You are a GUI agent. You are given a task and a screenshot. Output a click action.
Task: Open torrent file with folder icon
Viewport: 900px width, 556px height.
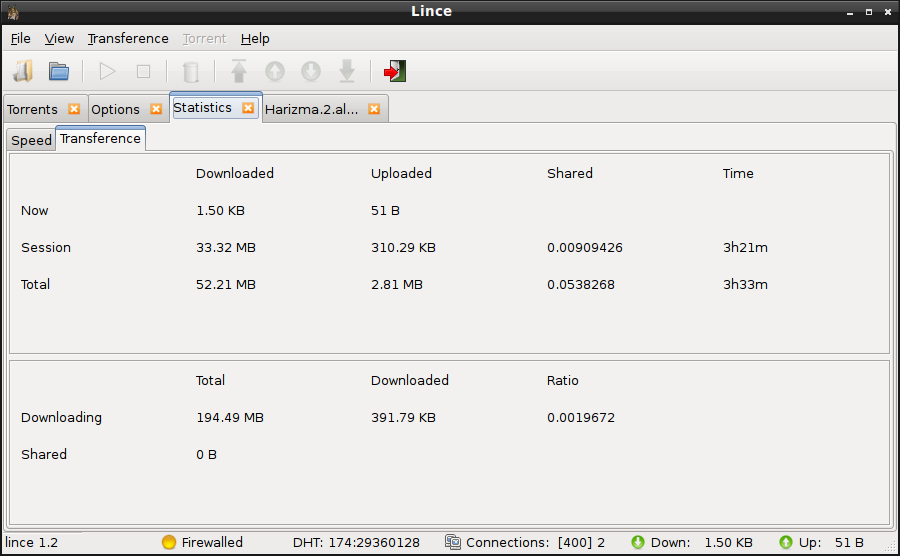(x=59, y=72)
